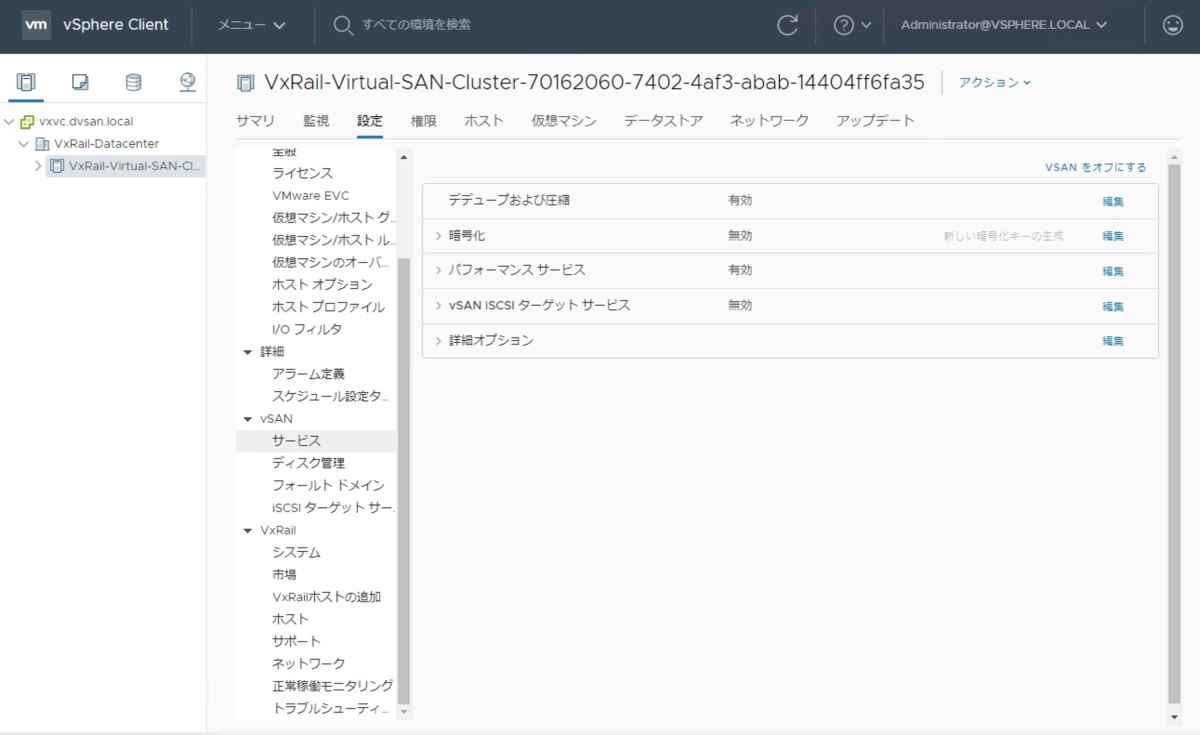Click the VSAN をオフにする link

click(x=1096, y=168)
